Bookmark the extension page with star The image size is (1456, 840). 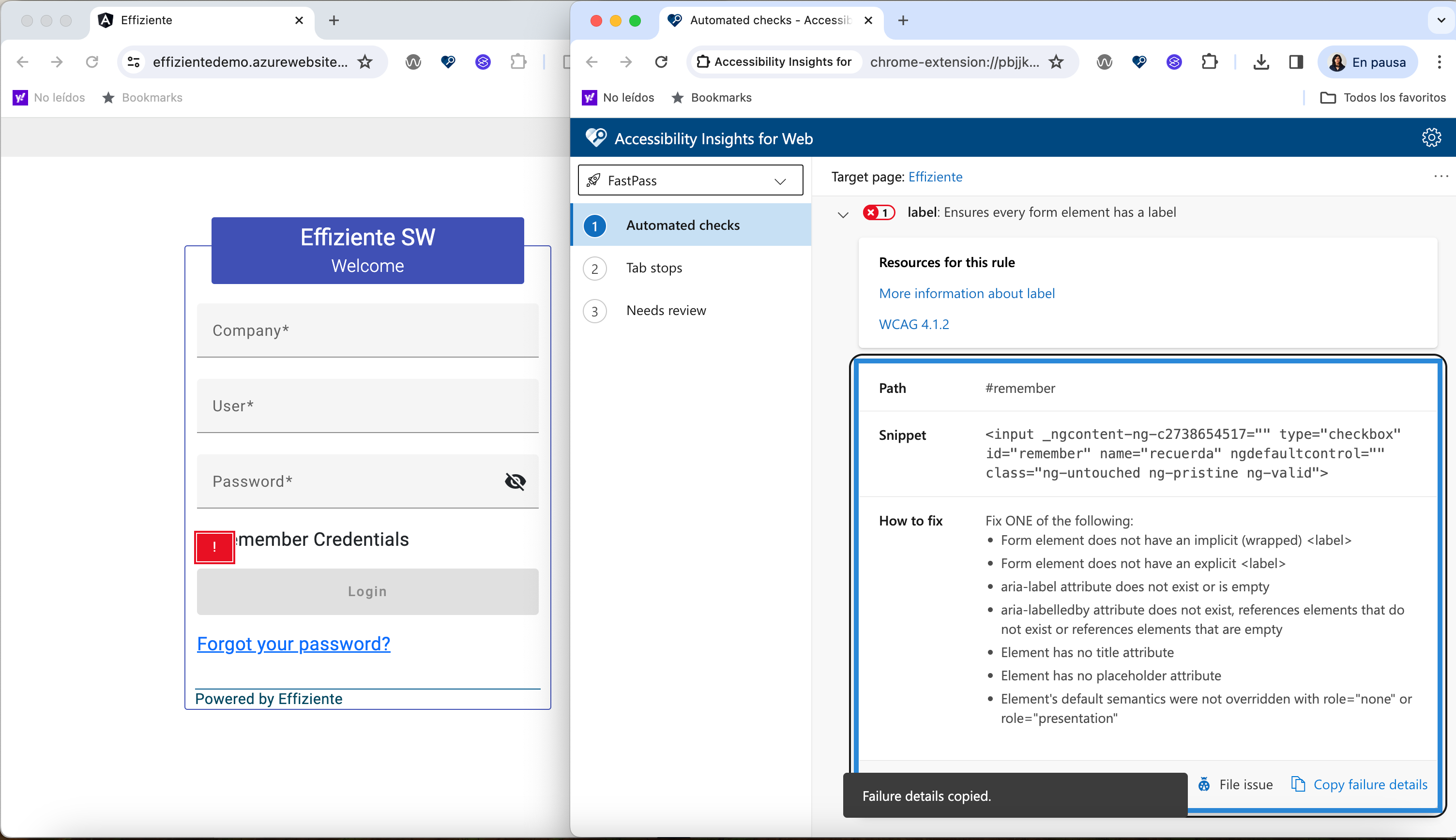point(1056,62)
